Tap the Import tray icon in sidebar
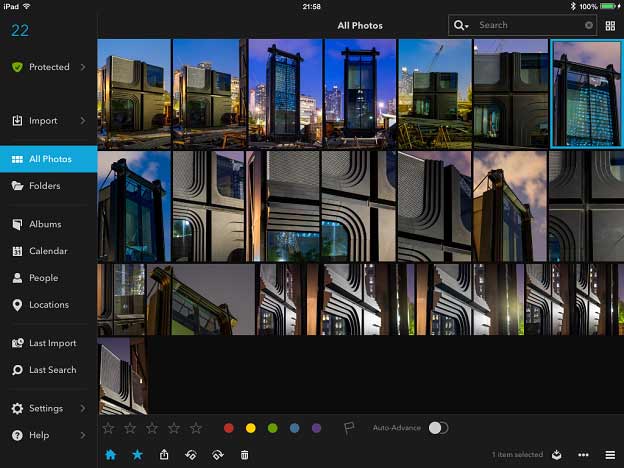624x468 pixels. coord(17,120)
